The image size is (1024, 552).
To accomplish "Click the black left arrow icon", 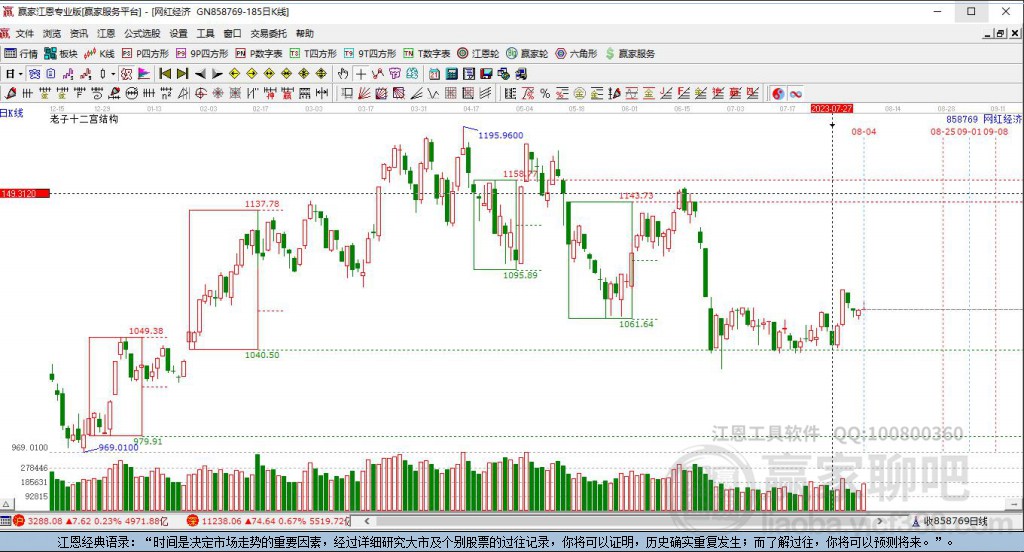I will [200, 74].
